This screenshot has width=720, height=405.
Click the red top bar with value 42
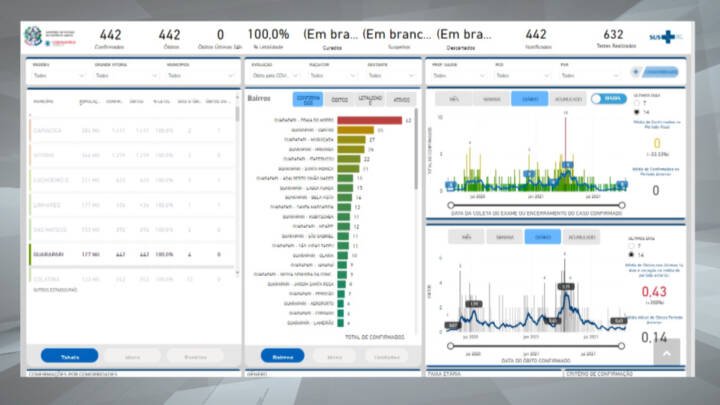point(370,120)
